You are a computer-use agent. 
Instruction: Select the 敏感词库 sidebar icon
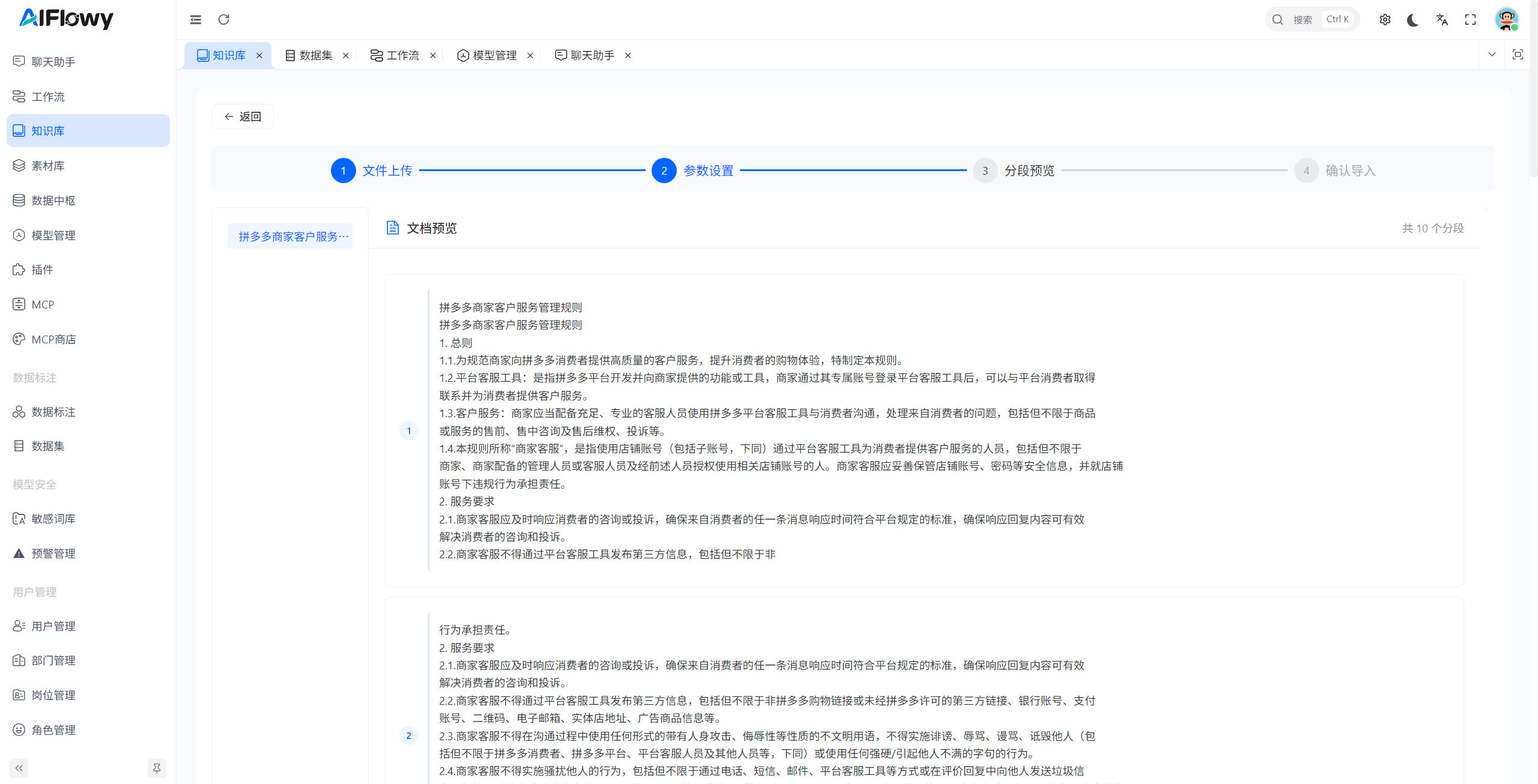[53, 518]
